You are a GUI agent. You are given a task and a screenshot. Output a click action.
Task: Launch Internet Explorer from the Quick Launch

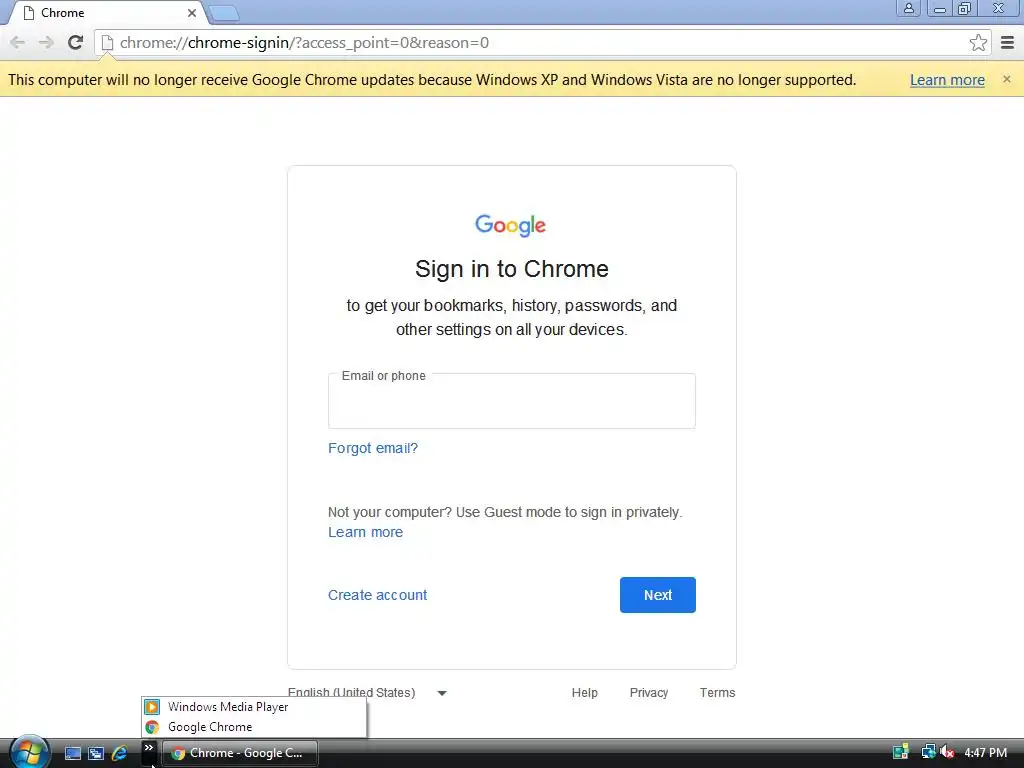coord(120,753)
